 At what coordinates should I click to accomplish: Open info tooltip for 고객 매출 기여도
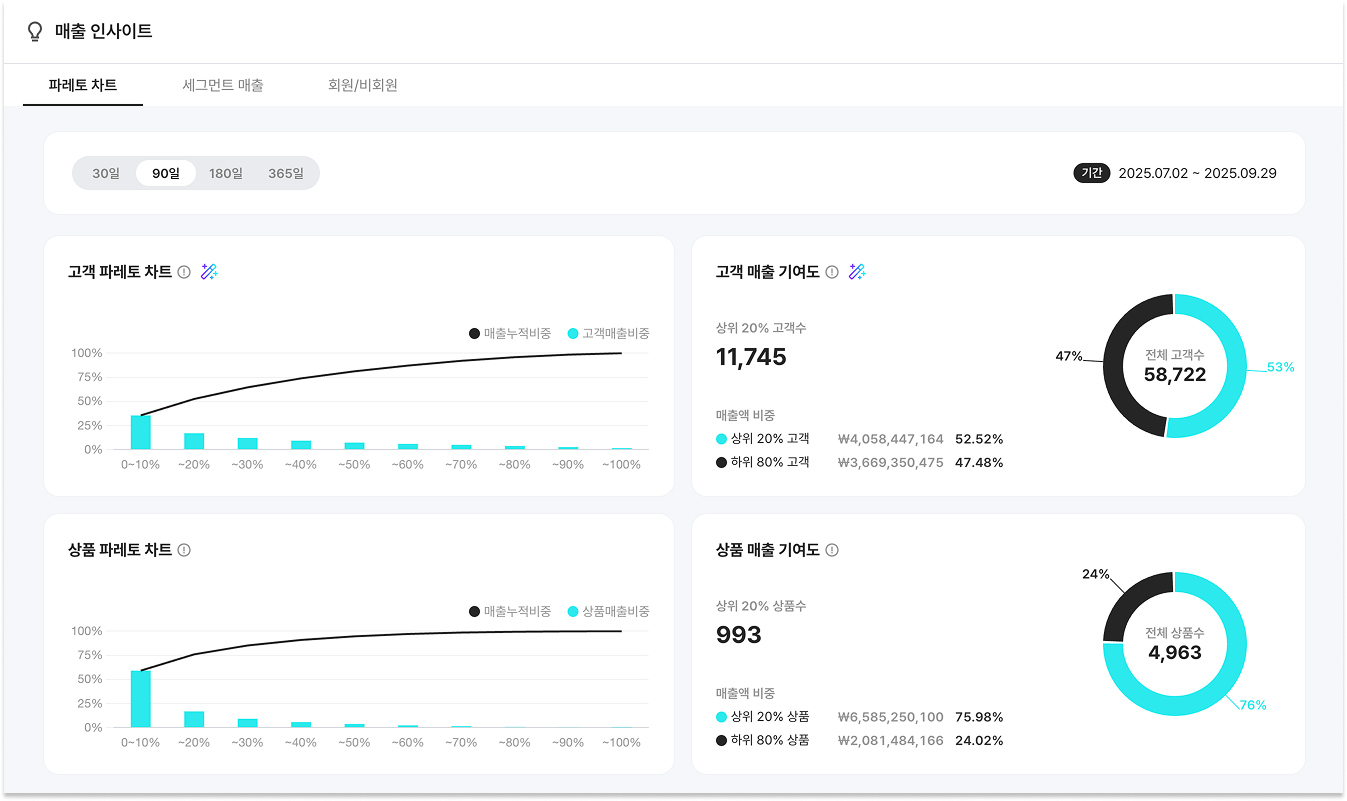832,272
